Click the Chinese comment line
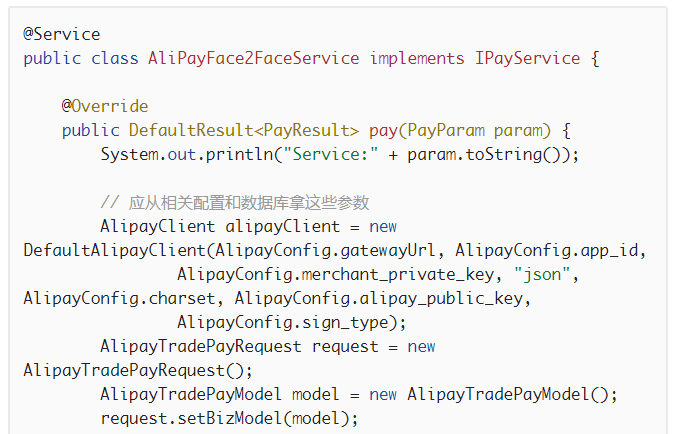 [x=235, y=203]
